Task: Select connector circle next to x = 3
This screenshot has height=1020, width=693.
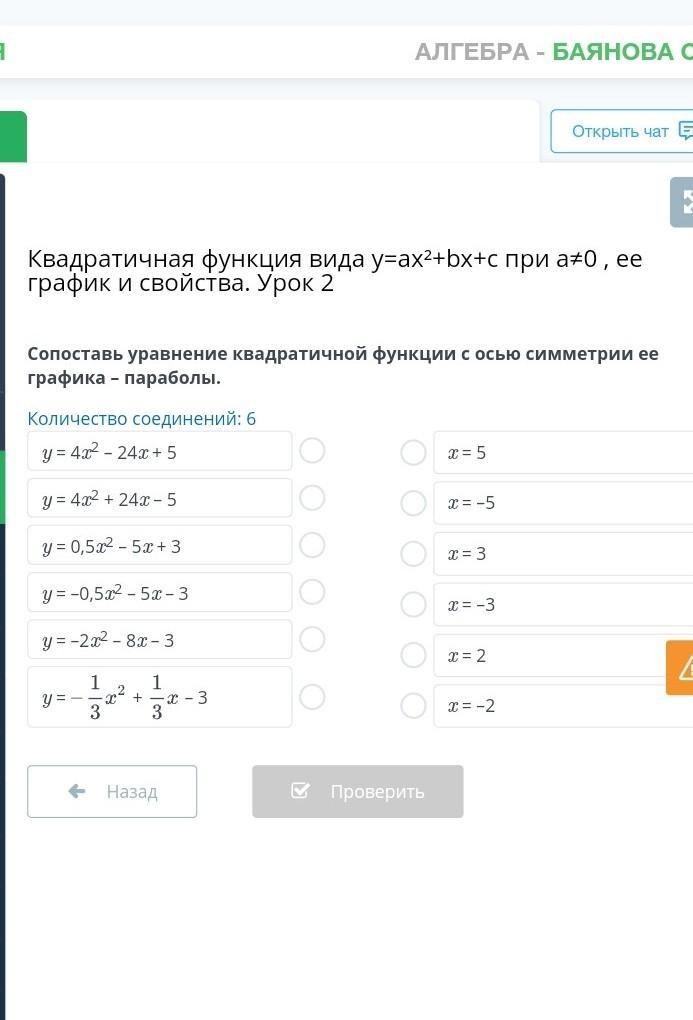Action: 413,554
